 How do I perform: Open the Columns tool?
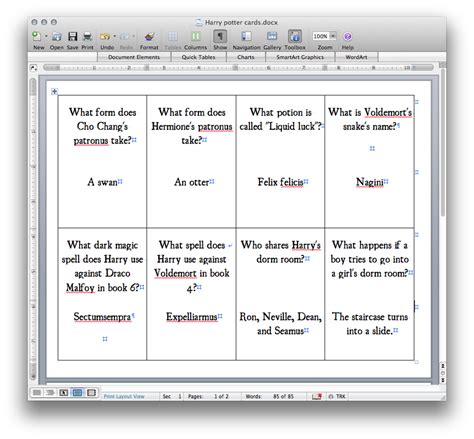click(196, 36)
